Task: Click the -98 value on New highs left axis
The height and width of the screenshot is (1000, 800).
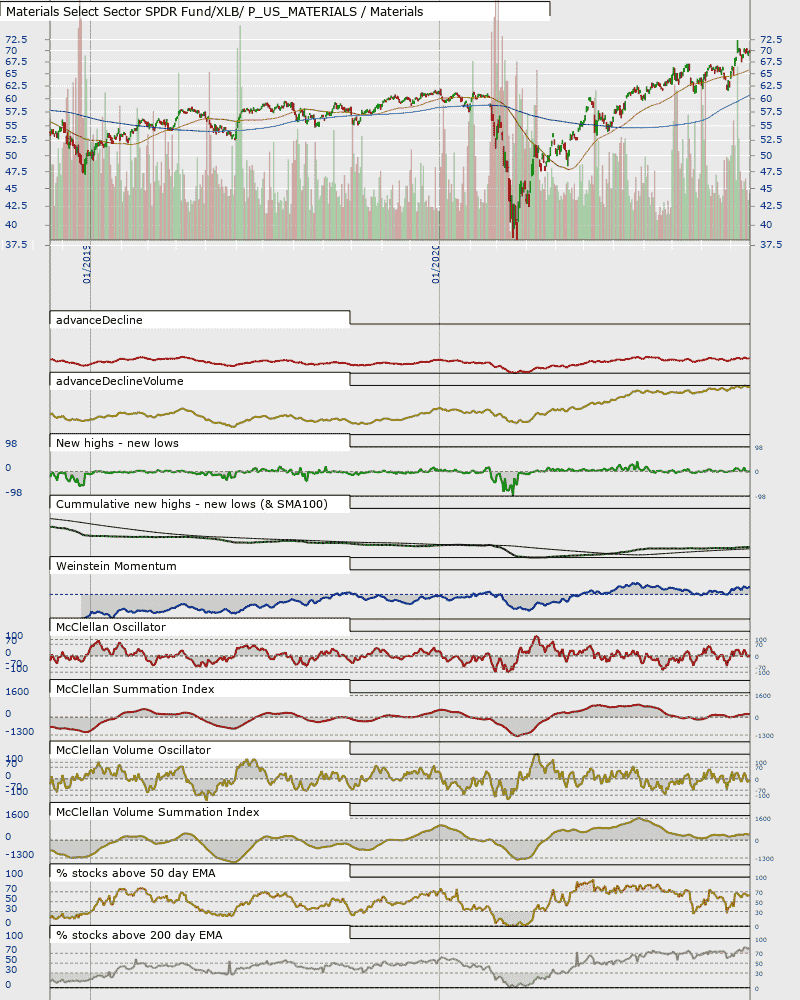Action: (13, 493)
